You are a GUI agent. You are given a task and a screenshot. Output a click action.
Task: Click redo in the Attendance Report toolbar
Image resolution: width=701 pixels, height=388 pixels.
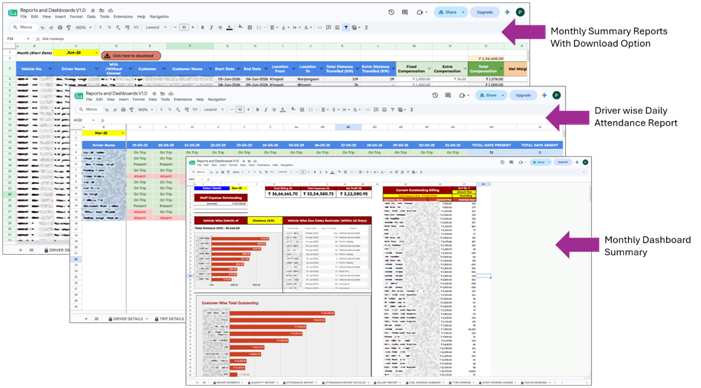[115, 110]
